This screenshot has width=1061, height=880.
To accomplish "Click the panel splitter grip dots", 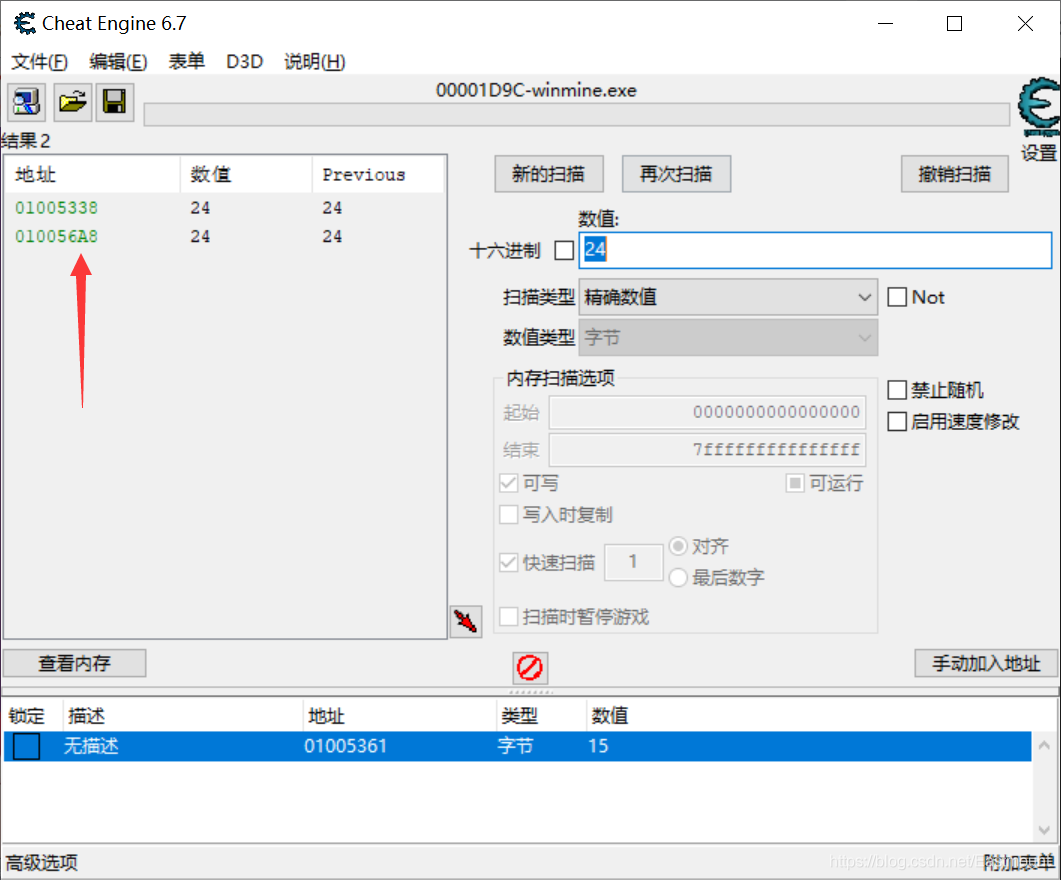I will point(531,692).
